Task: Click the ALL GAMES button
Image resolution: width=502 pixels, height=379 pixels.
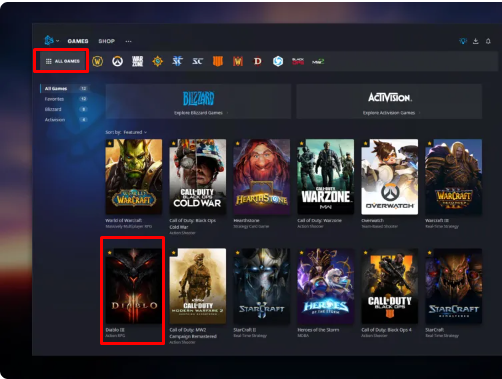Action: [x=62, y=61]
